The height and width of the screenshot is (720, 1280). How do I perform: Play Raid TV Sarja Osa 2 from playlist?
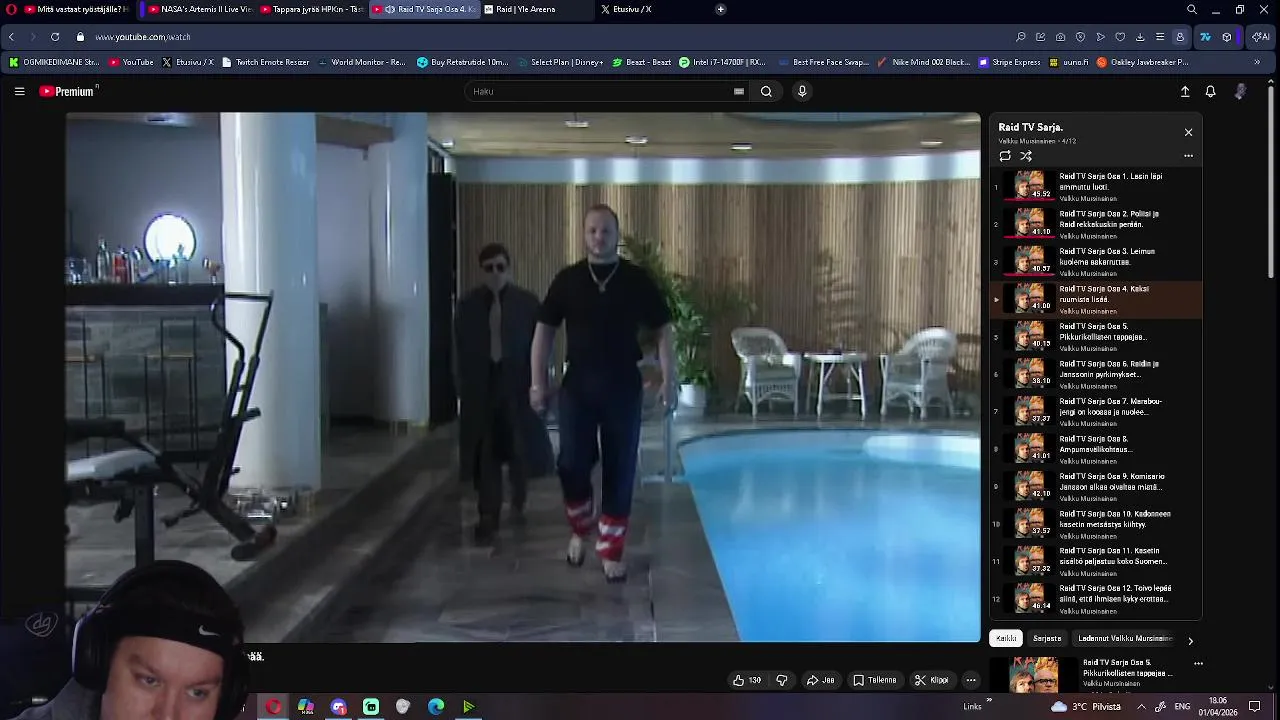pos(1096,223)
